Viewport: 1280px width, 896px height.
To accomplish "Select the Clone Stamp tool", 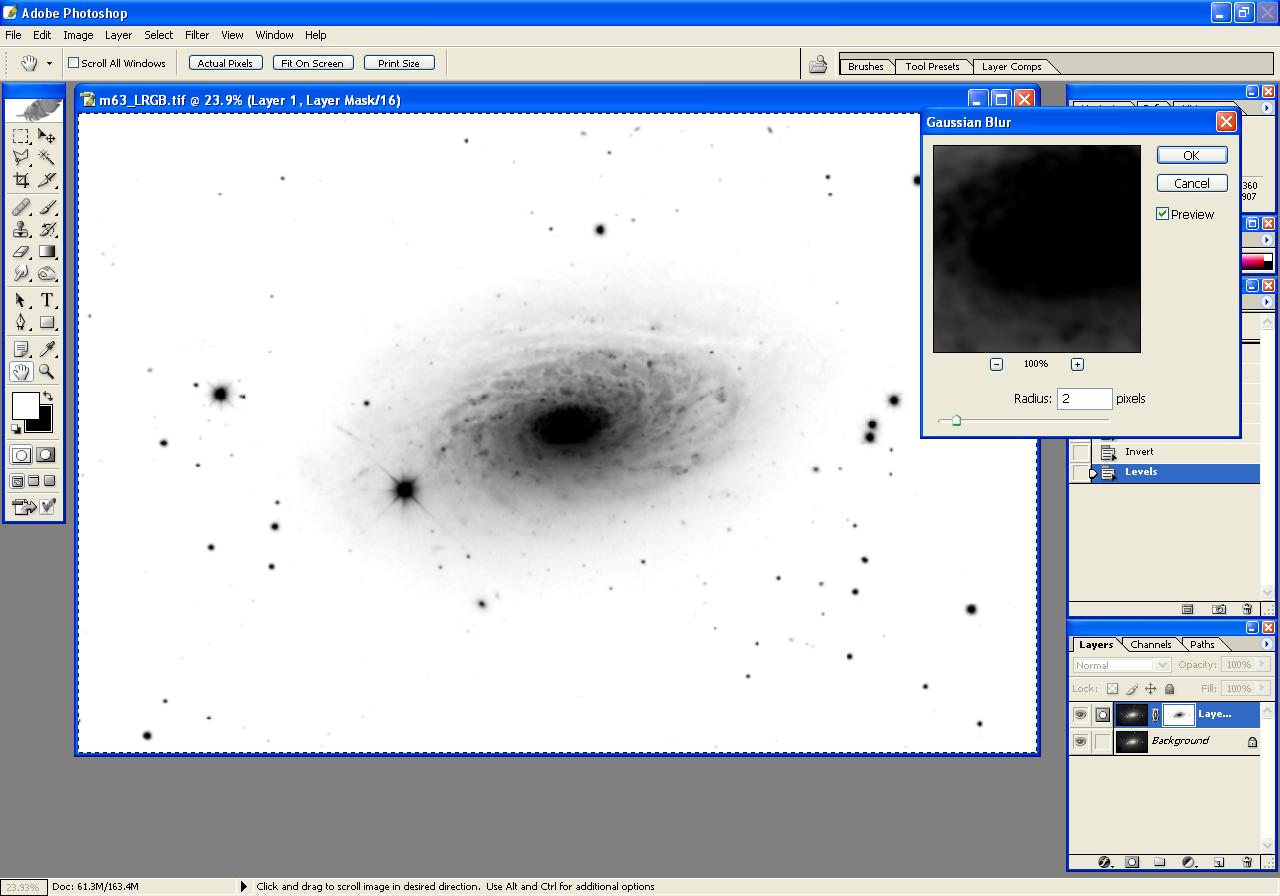I will 21,229.
